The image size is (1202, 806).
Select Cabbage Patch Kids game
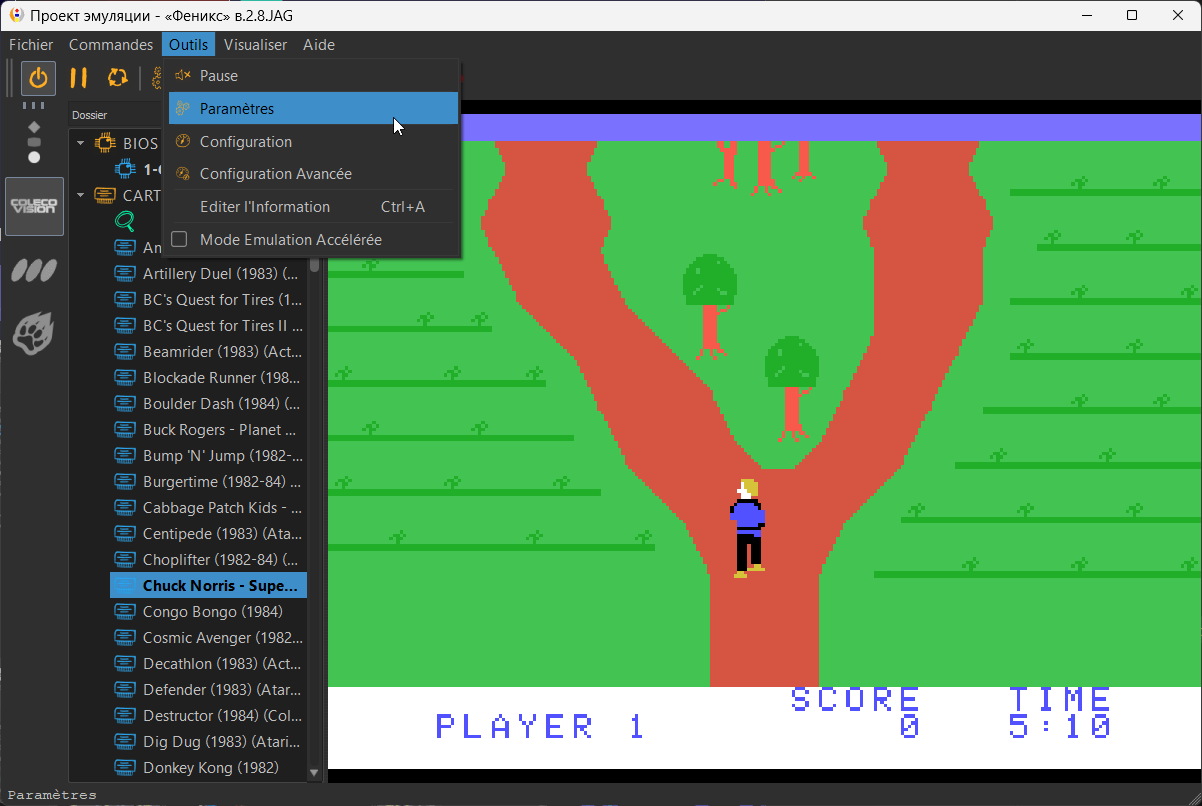click(223, 507)
